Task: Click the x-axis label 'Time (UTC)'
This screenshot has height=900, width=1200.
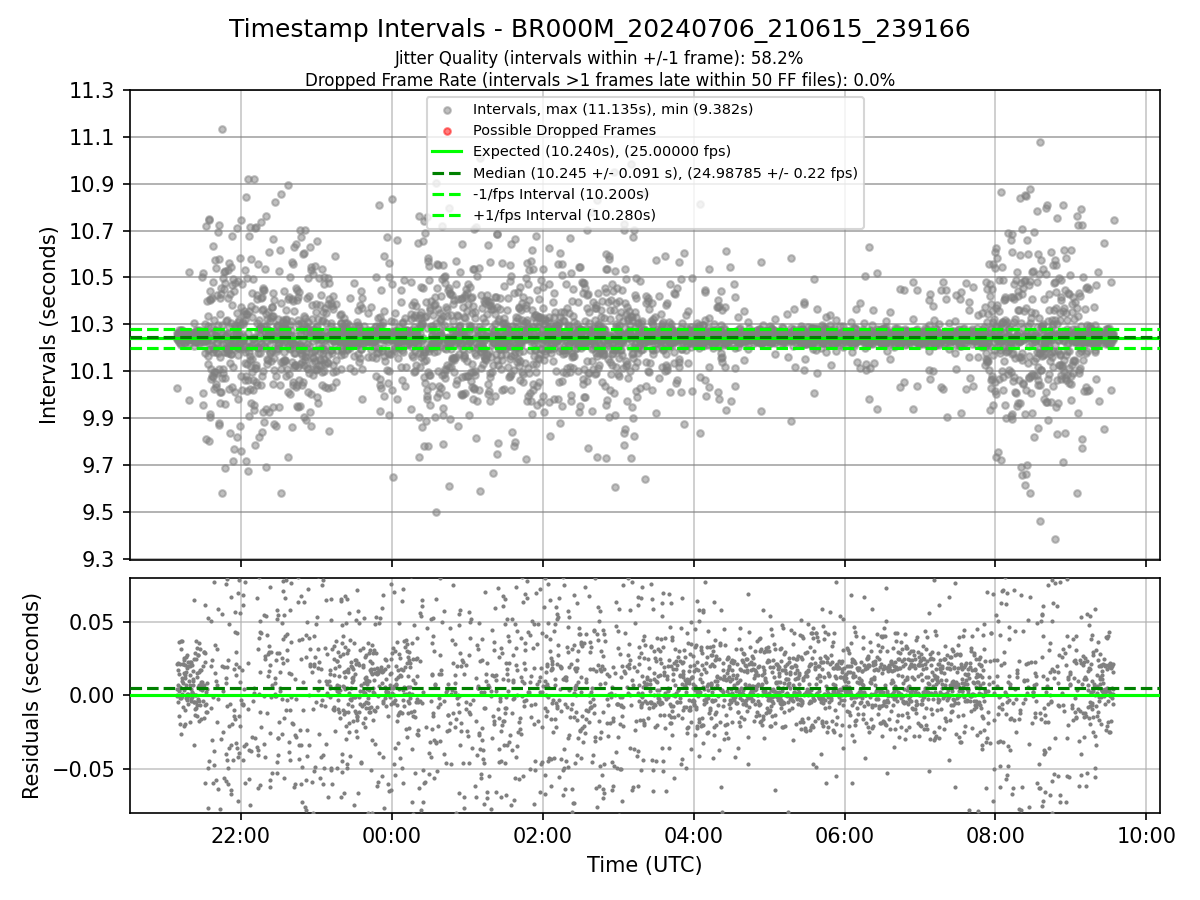Action: tap(644, 865)
